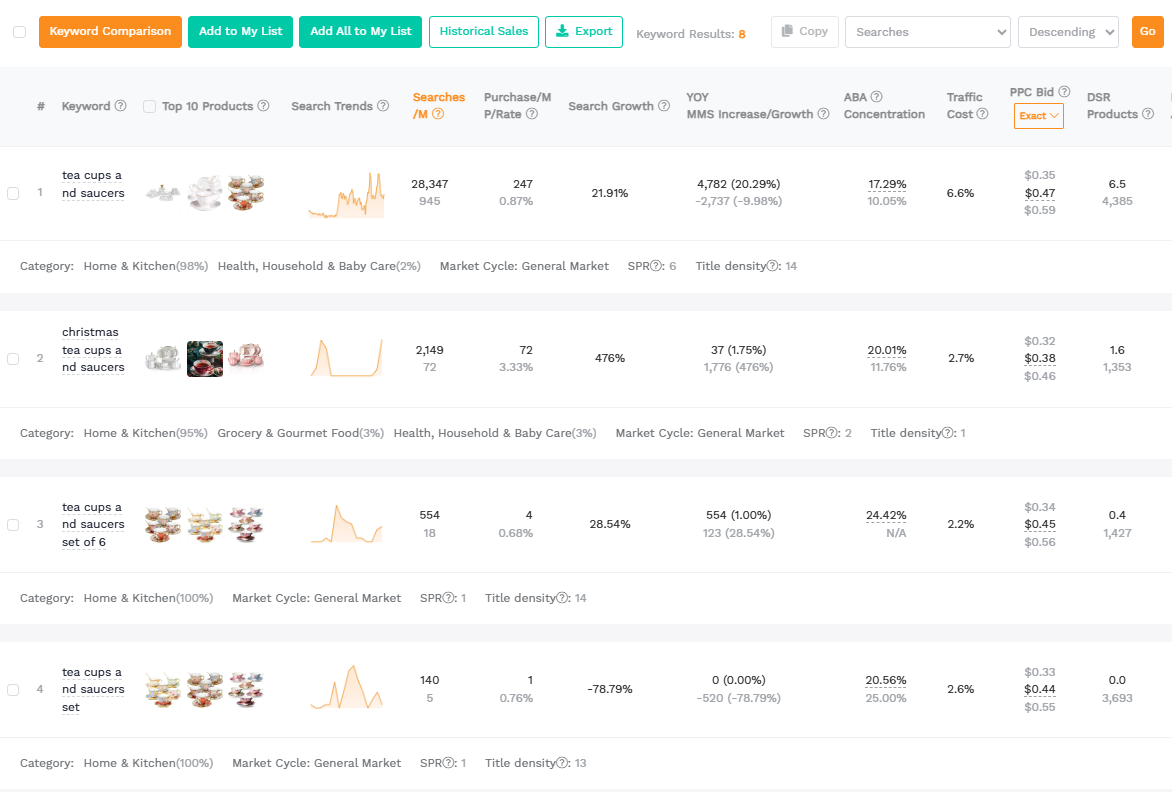Toggle the select-all checkbox in the header
Screen dimensions: 1172x792
click(x=17, y=31)
